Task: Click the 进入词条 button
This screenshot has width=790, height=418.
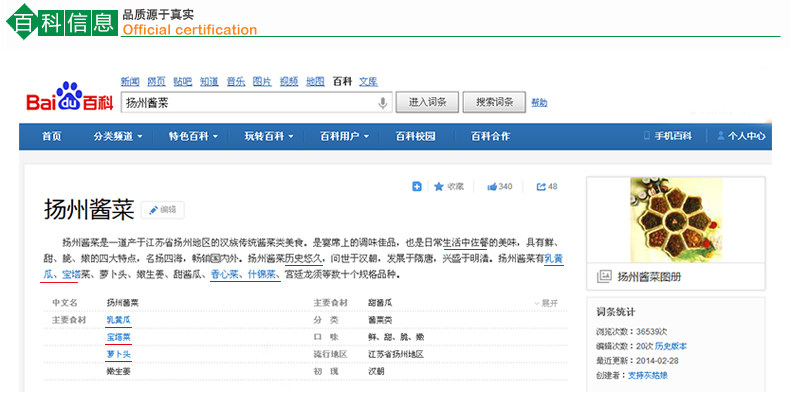Action: coord(427,102)
